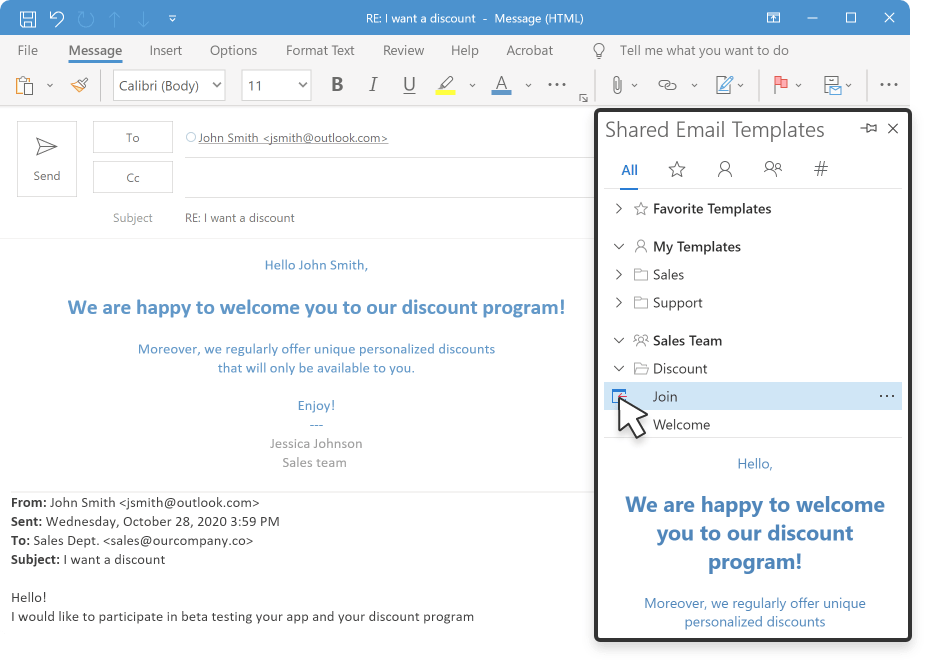Click the Follow Up red flag icon
The height and width of the screenshot is (666, 930).
click(x=780, y=86)
